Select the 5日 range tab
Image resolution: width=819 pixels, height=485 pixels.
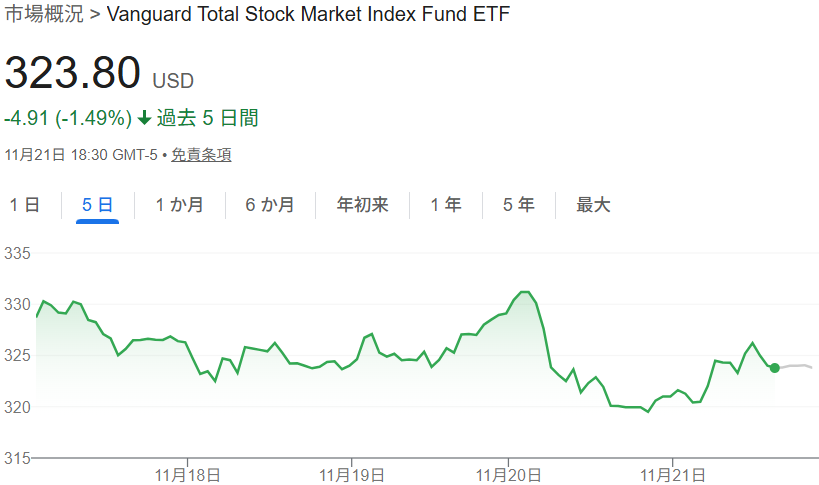pos(97,205)
